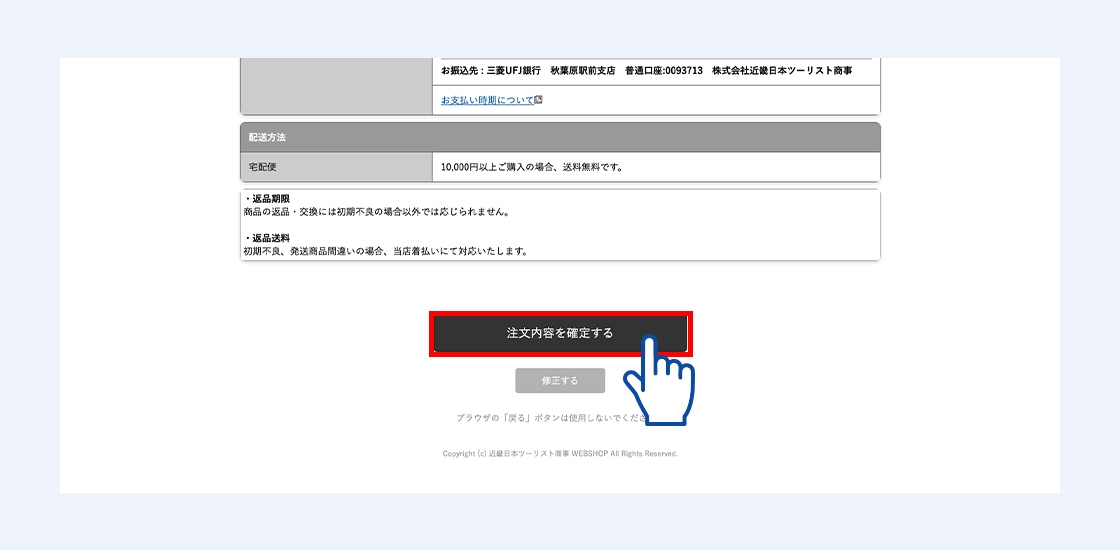Click the 注文内容を確定する confirm order button
This screenshot has width=1120, height=550.
[x=559, y=333]
